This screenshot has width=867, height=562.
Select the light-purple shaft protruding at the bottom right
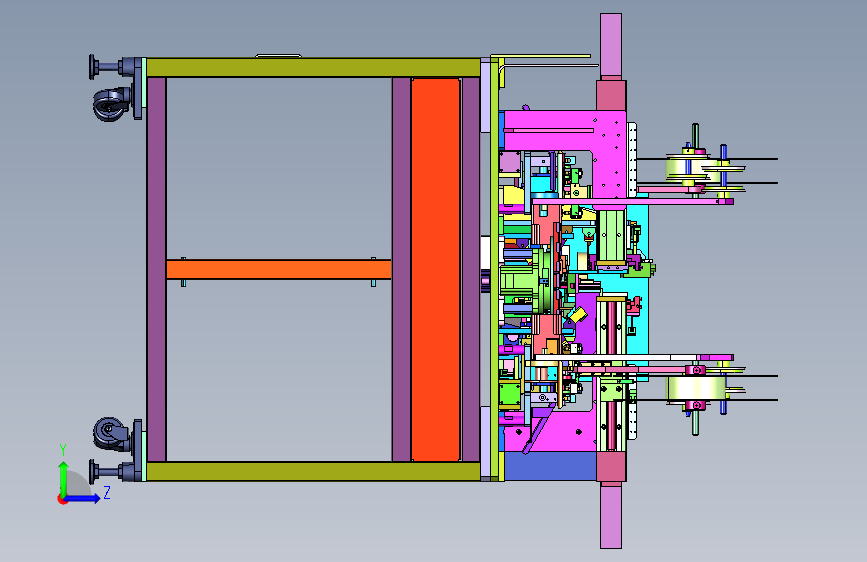(x=610, y=515)
